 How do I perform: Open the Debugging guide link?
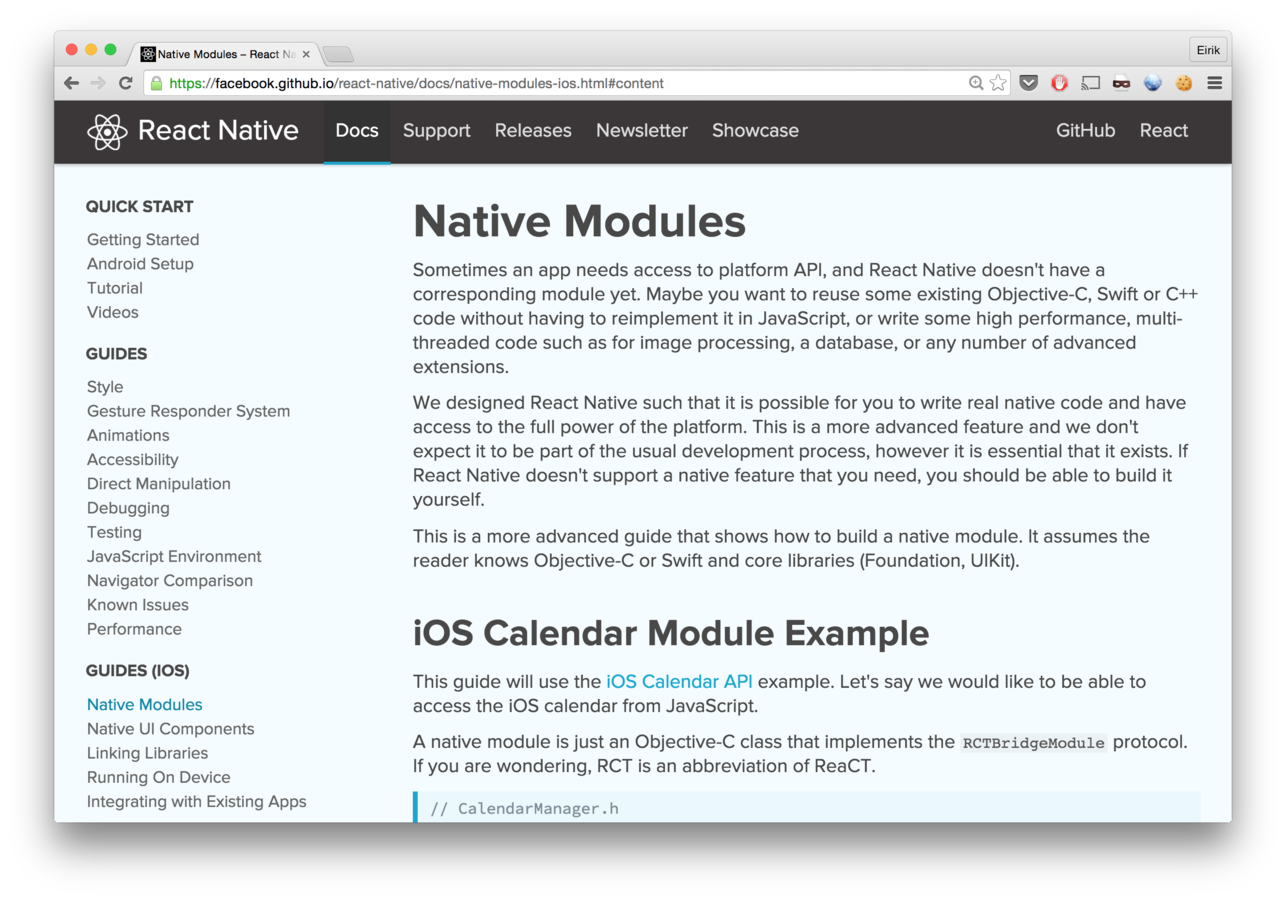click(x=128, y=508)
